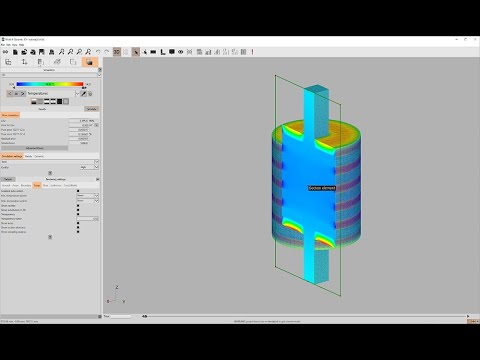Click the floppy disk save icon
The width and height of the screenshot is (480, 360).
click(42, 52)
